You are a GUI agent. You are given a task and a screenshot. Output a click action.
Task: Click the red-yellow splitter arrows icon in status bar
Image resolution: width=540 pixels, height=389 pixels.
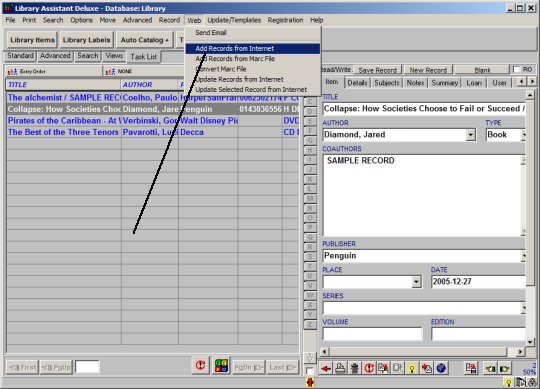coord(310,382)
